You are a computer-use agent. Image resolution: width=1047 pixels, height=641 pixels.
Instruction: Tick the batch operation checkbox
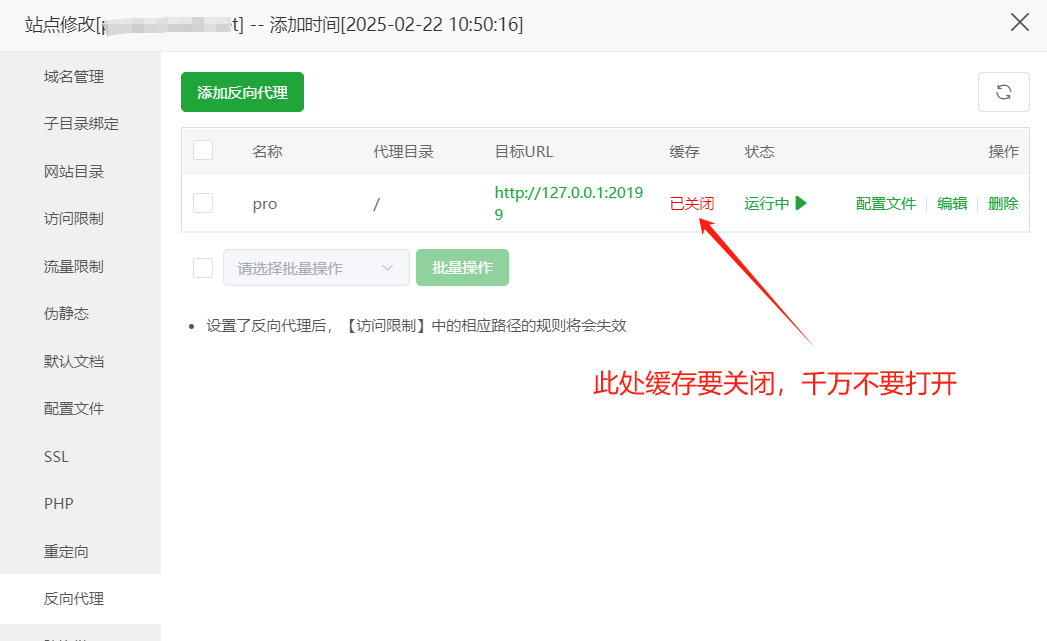(x=203, y=268)
